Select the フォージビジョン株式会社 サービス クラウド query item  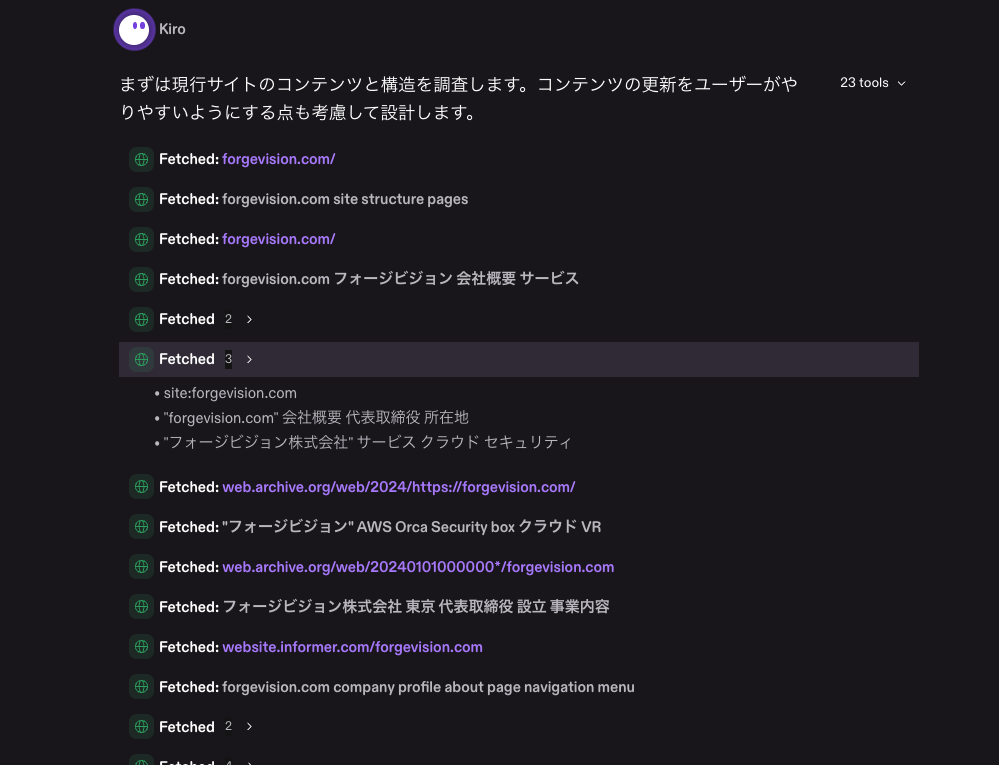363,441
